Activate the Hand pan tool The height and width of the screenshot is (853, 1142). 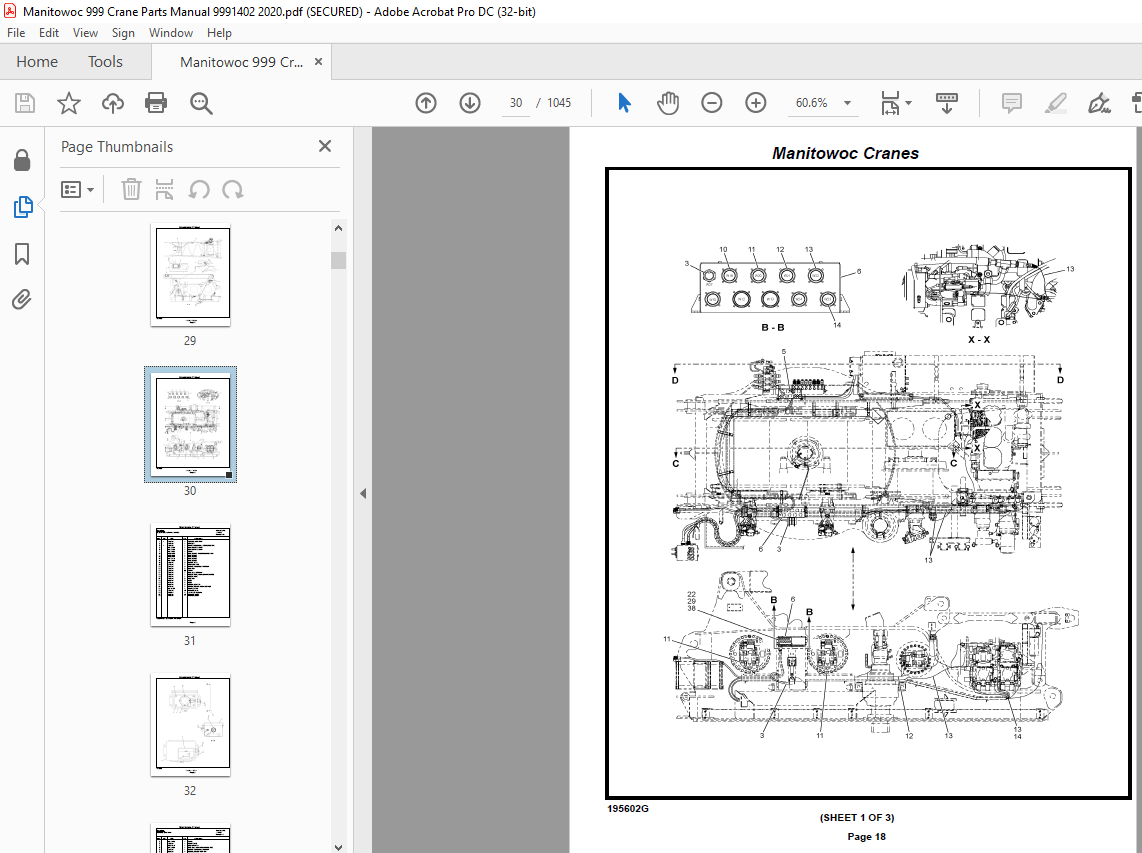[667, 103]
